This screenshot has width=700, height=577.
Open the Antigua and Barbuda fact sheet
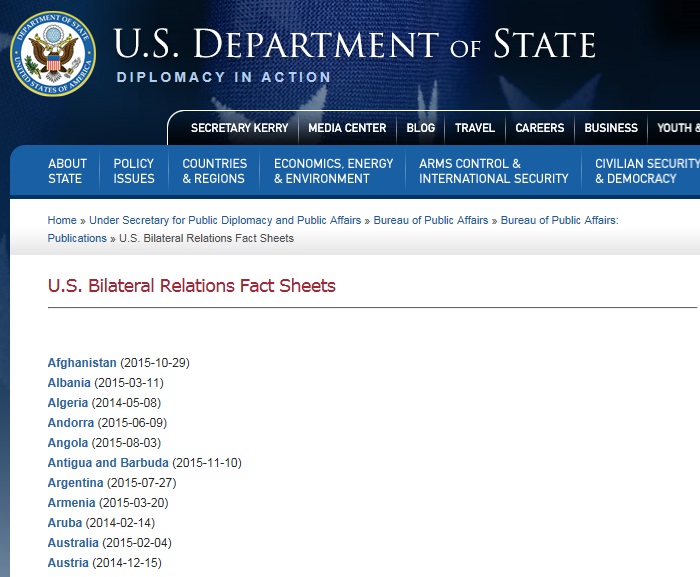tap(108, 463)
